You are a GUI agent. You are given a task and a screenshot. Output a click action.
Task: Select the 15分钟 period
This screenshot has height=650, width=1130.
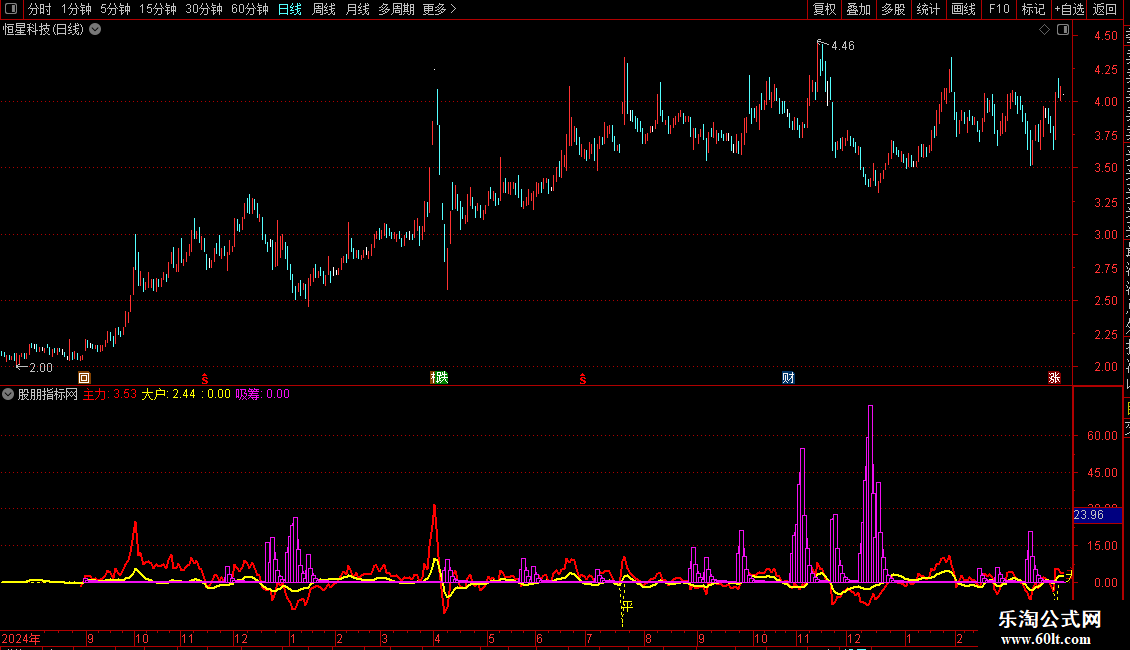click(158, 9)
